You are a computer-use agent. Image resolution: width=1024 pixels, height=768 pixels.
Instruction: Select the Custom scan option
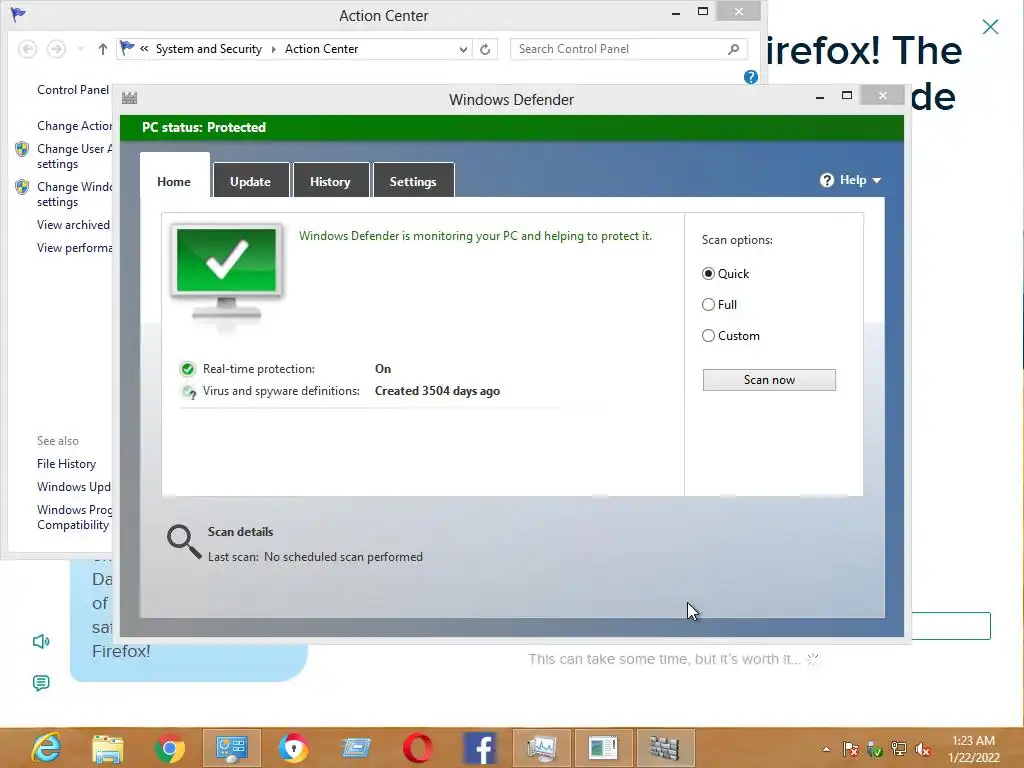pyautogui.click(x=708, y=336)
